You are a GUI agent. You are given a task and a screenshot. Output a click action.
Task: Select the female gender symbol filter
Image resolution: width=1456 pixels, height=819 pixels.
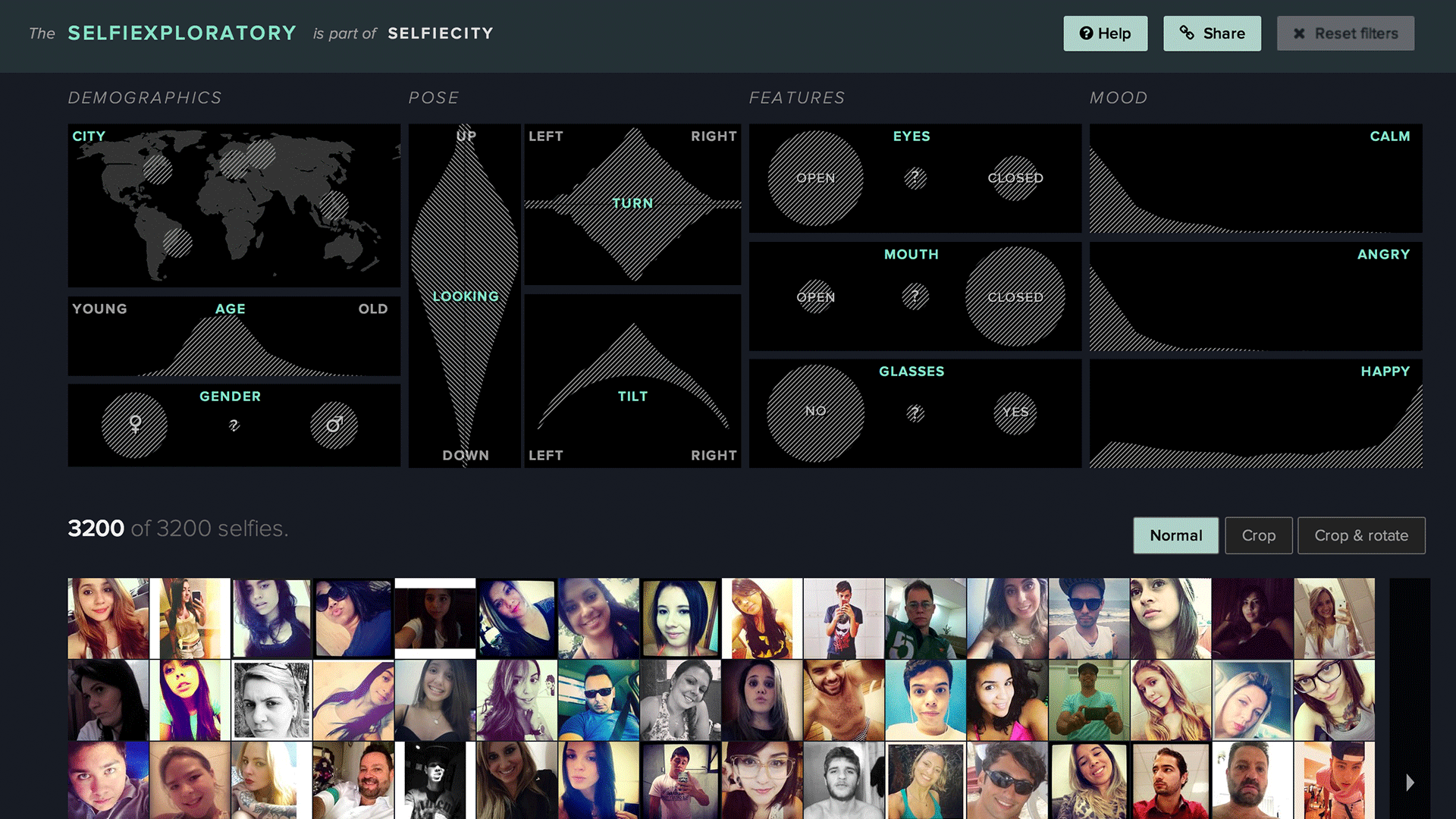(135, 425)
